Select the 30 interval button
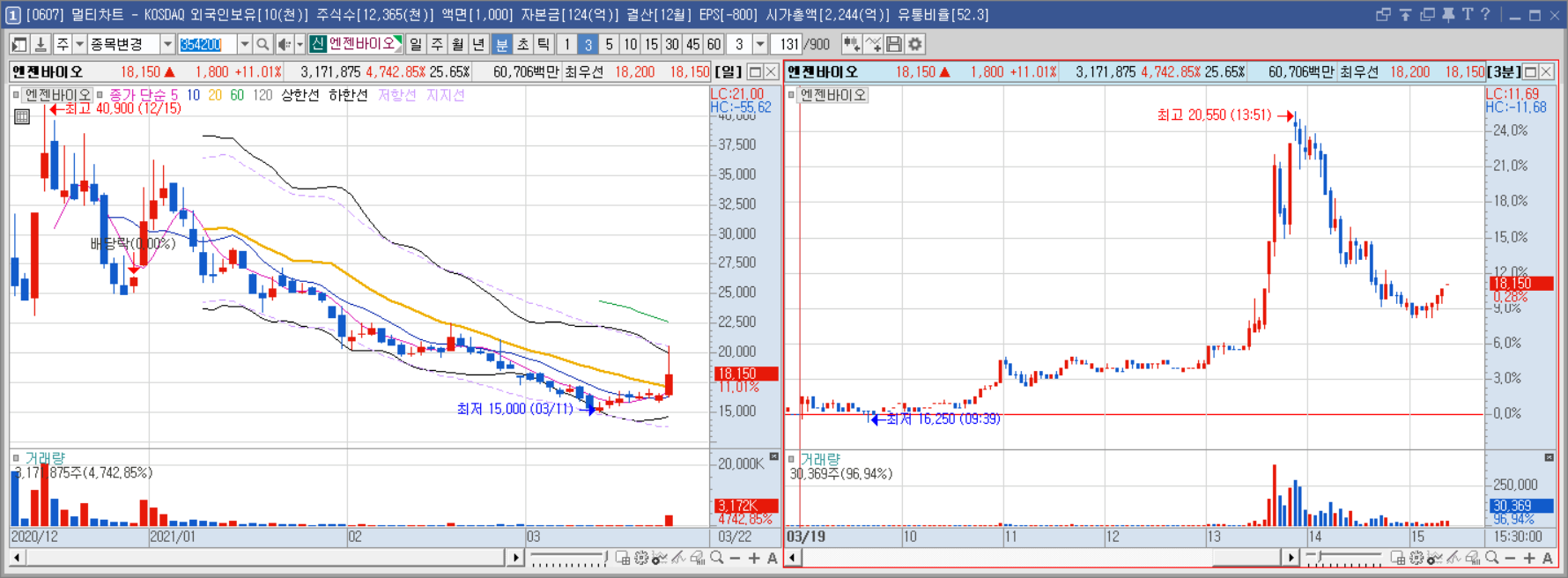The width and height of the screenshot is (1568, 578). [672, 44]
